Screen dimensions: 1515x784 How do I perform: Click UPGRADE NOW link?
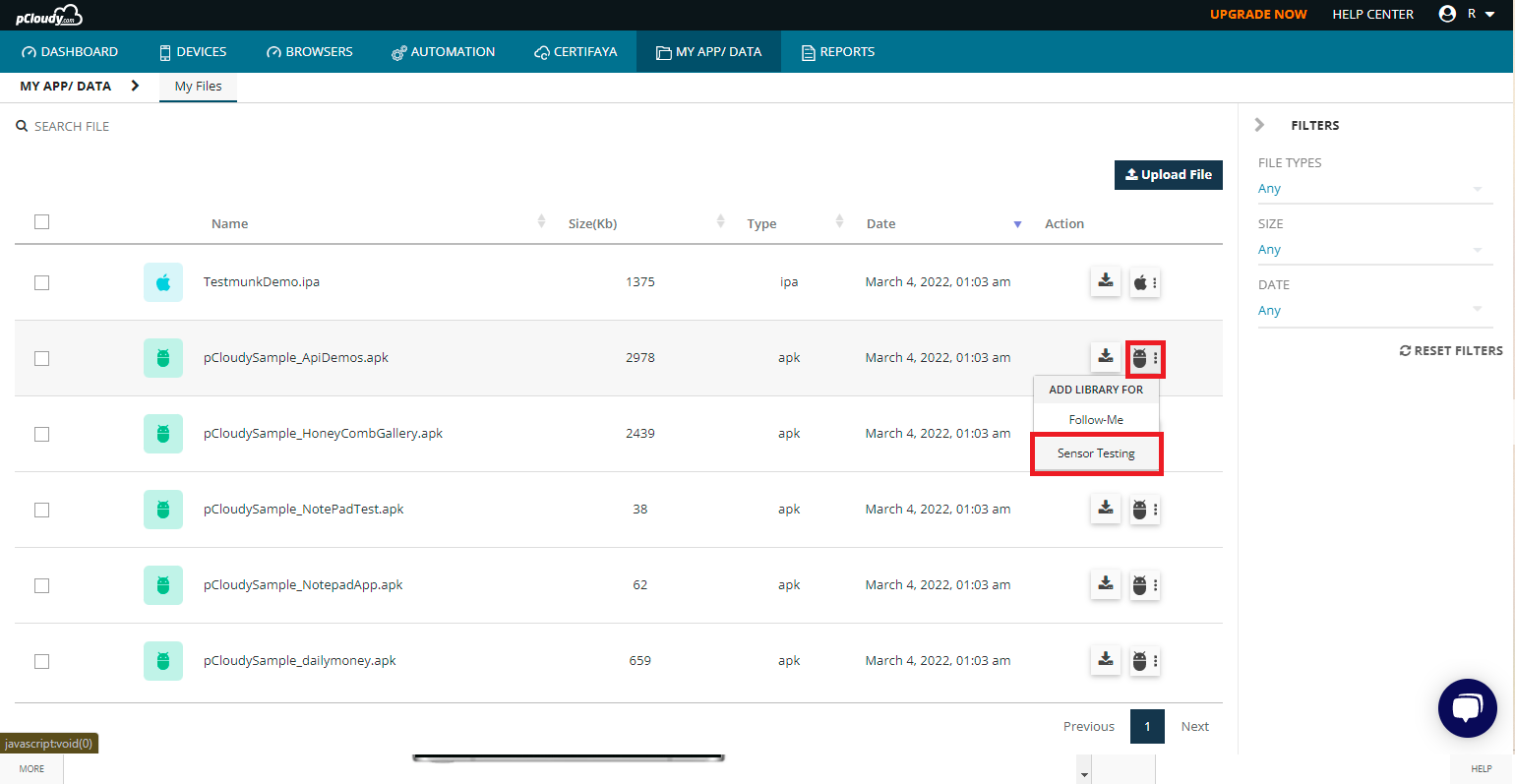pos(1258,14)
